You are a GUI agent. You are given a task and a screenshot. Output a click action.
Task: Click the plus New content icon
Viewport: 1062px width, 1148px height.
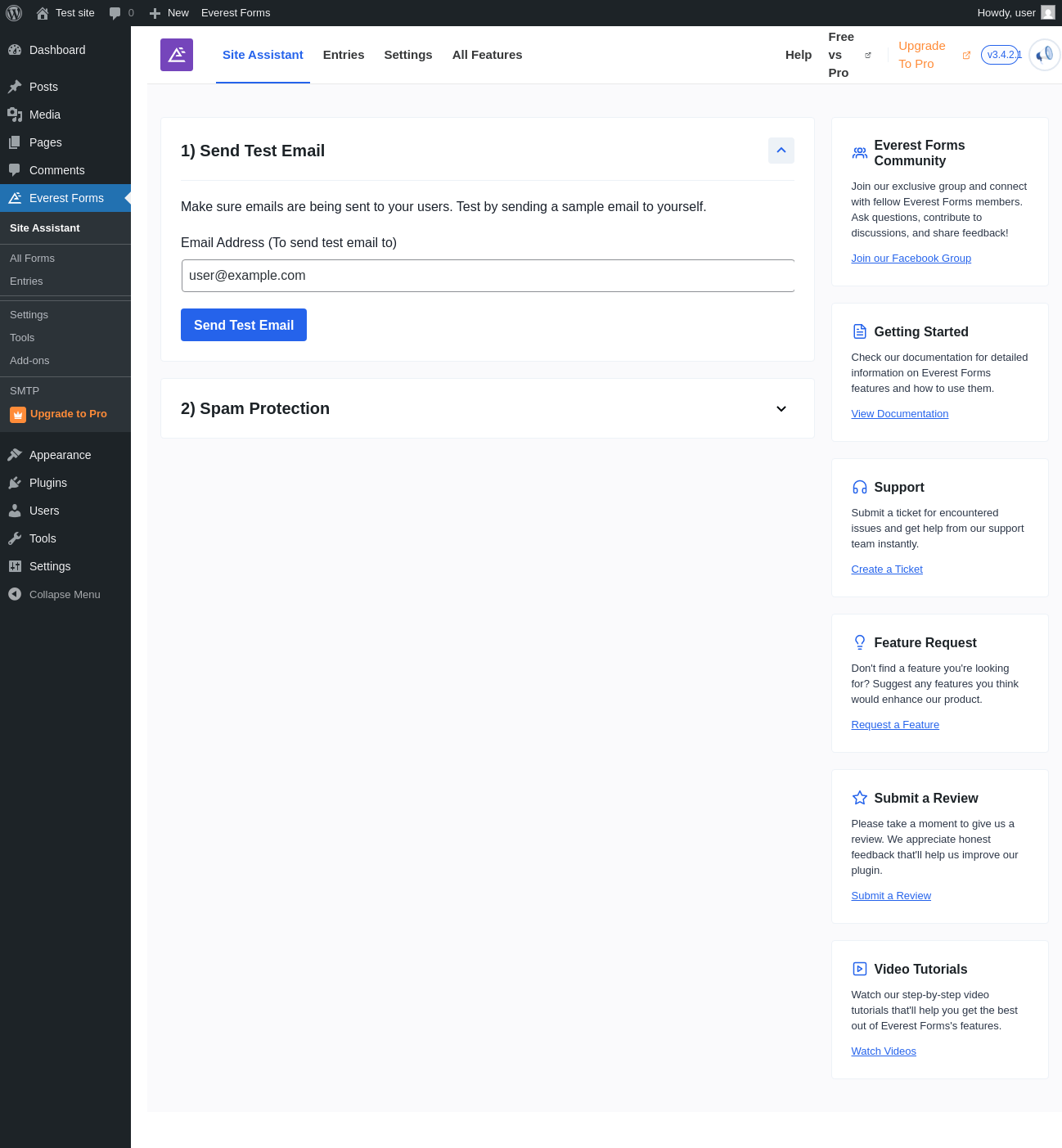coord(155,13)
